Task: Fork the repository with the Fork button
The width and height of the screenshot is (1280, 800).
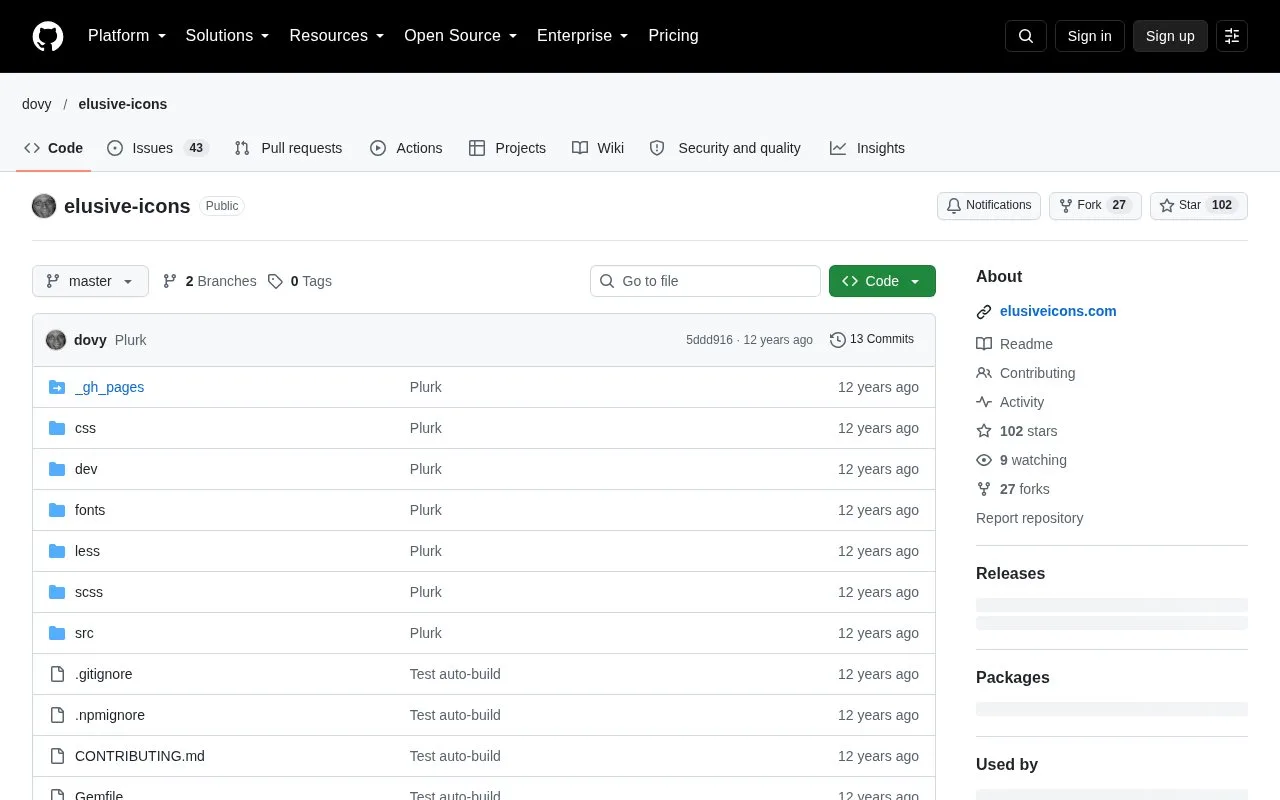Action: [1095, 206]
